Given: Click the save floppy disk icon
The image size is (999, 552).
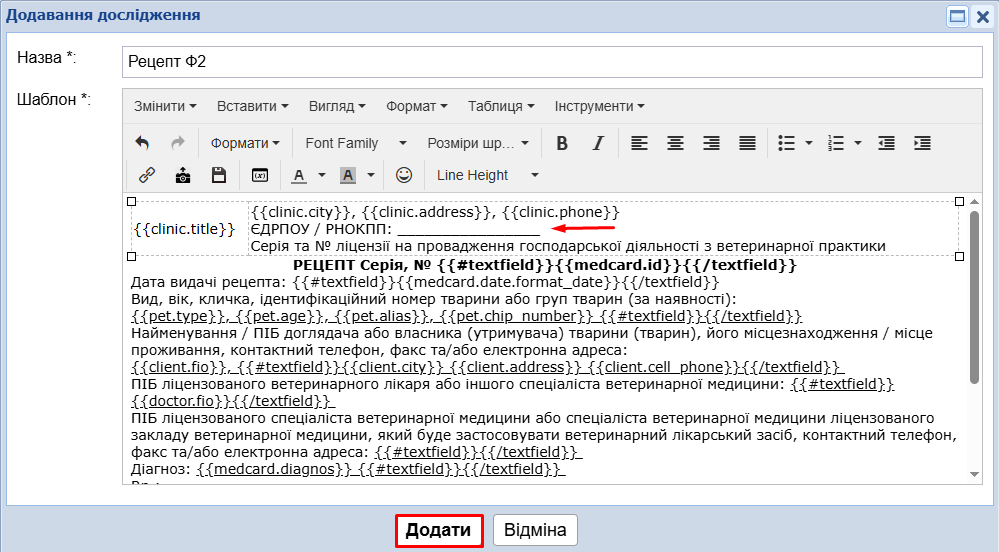Looking at the screenshot, I should click(x=219, y=175).
